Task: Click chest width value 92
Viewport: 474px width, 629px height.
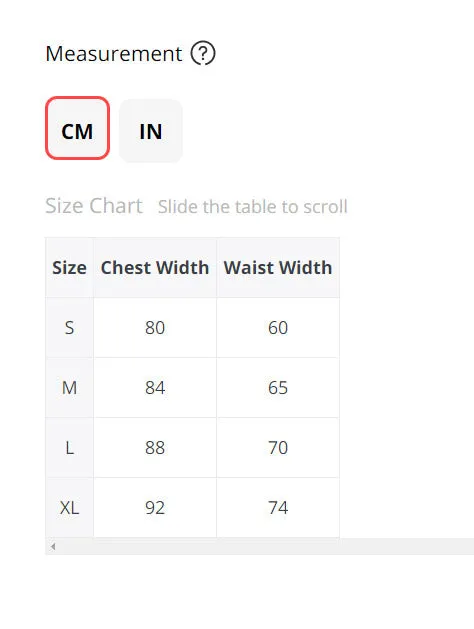Action: 155,508
